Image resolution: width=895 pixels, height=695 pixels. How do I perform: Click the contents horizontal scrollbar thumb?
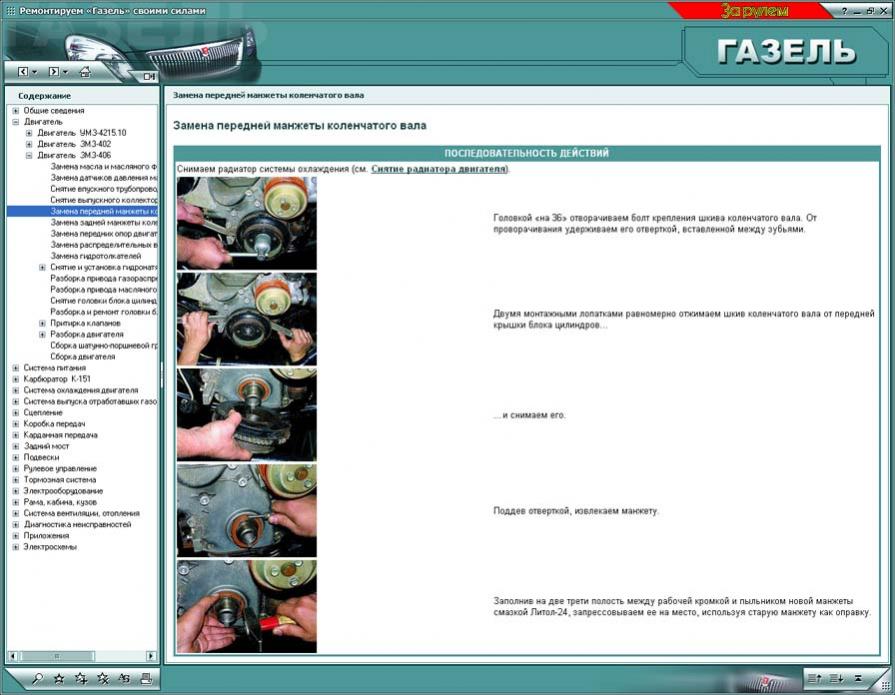click(x=56, y=656)
